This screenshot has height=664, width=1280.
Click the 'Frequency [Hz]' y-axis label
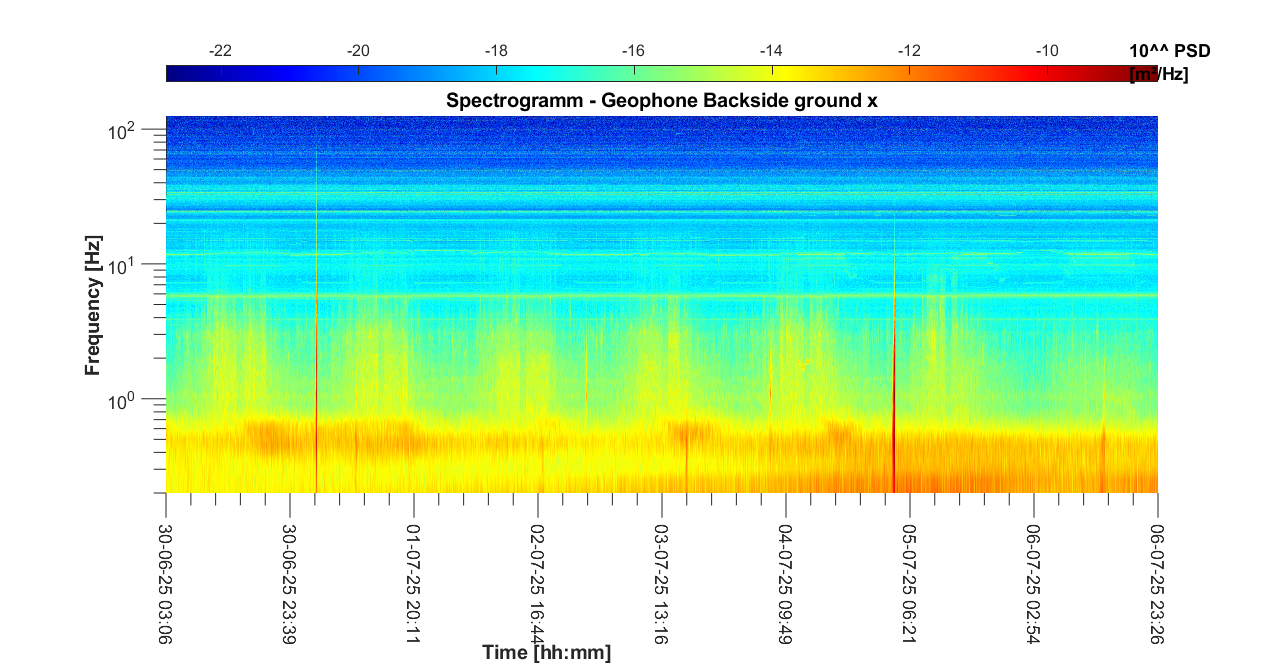93,313
